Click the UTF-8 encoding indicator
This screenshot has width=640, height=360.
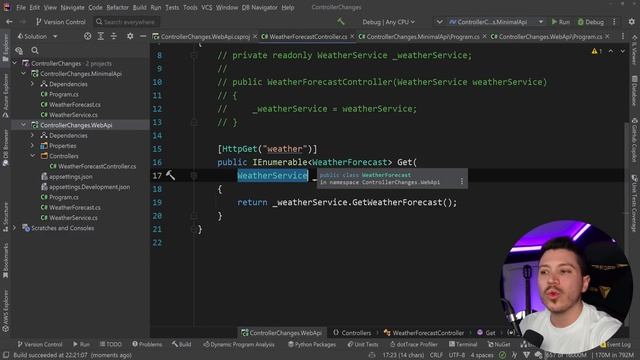(457, 355)
